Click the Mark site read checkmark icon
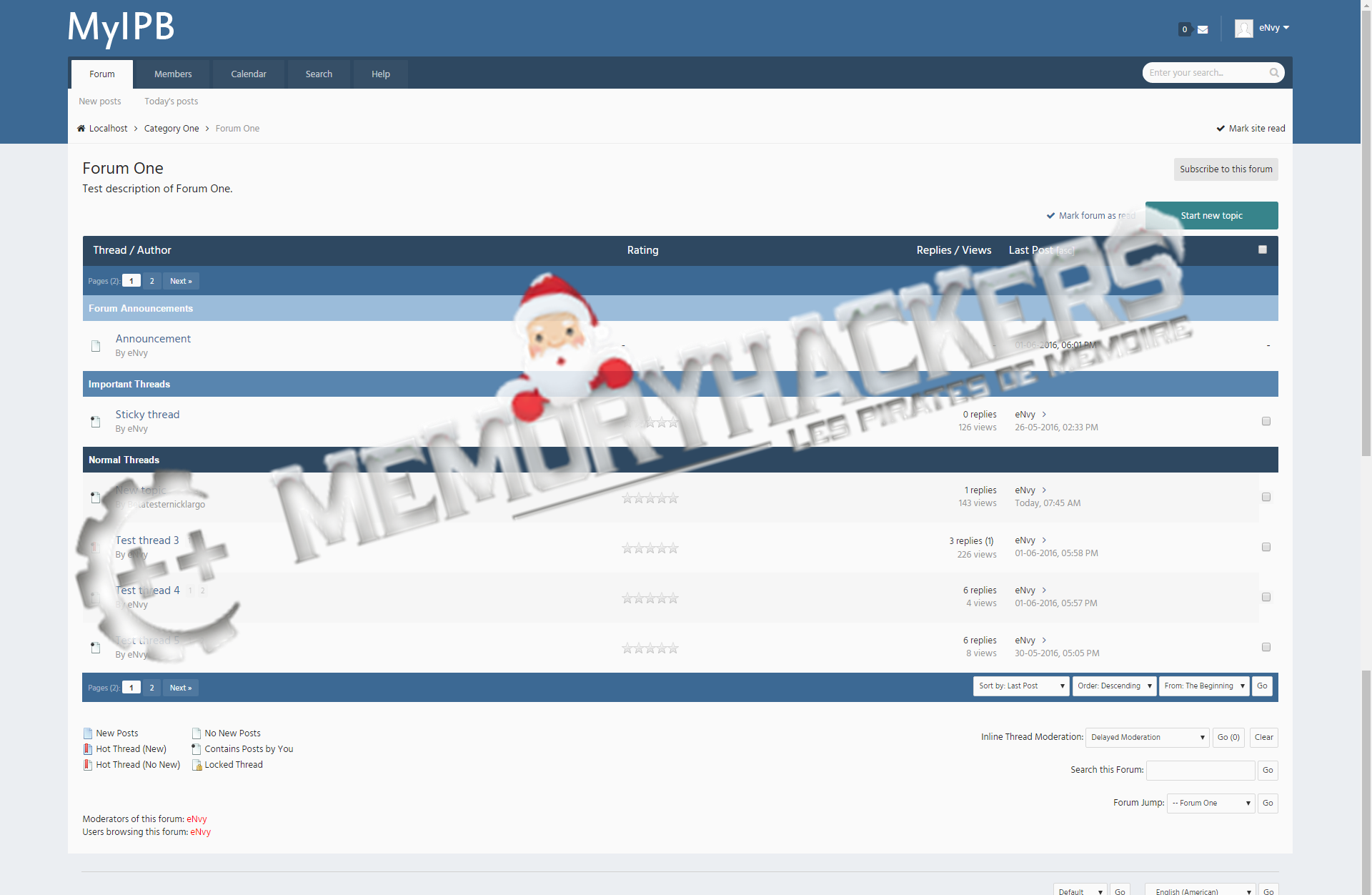Viewport: 1372px width, 895px height. click(1221, 129)
